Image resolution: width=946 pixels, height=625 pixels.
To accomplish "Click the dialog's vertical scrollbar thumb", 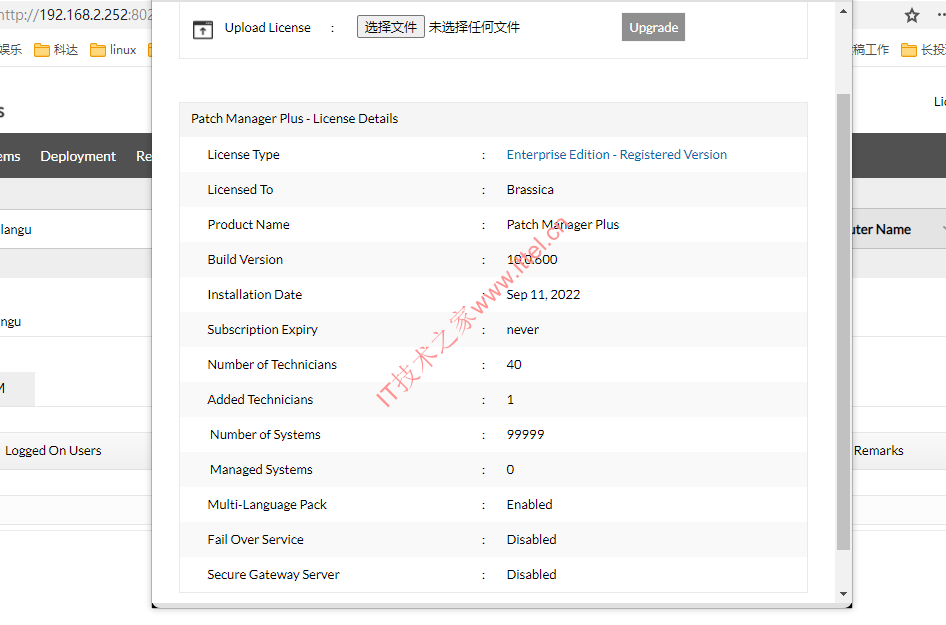I will tap(843, 322).
